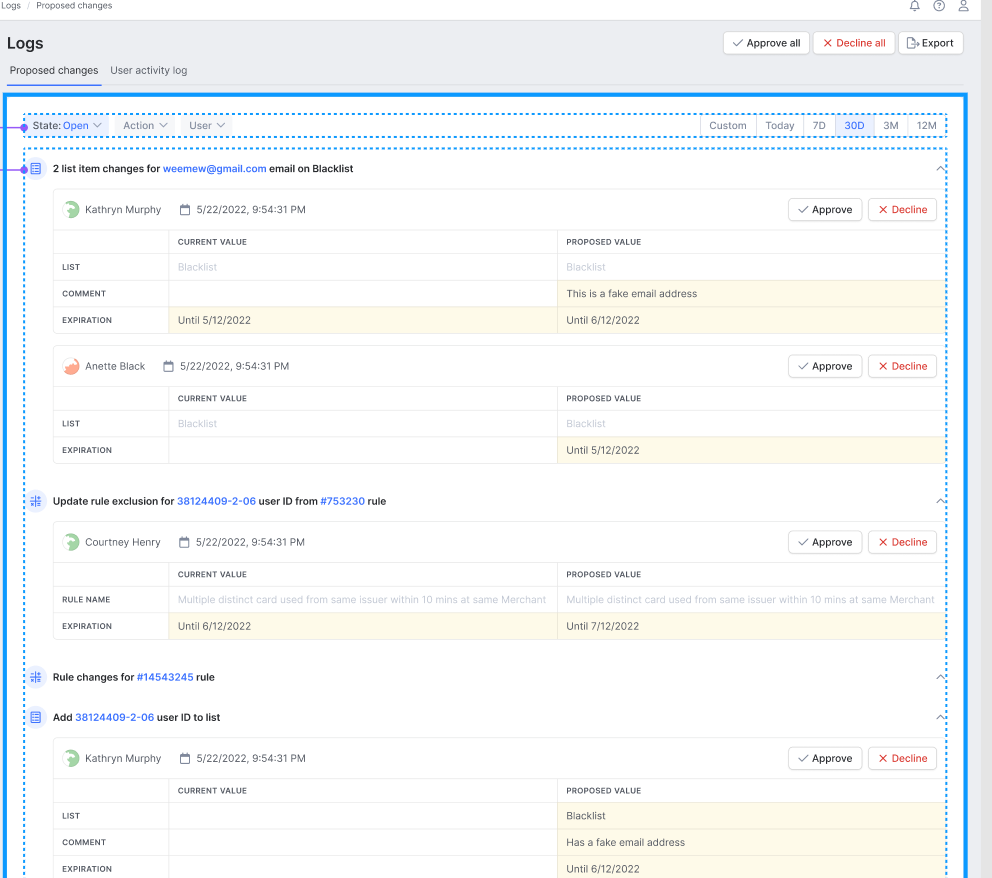Click the user profile icon
Image resolution: width=992 pixels, height=878 pixels.
(963, 6)
